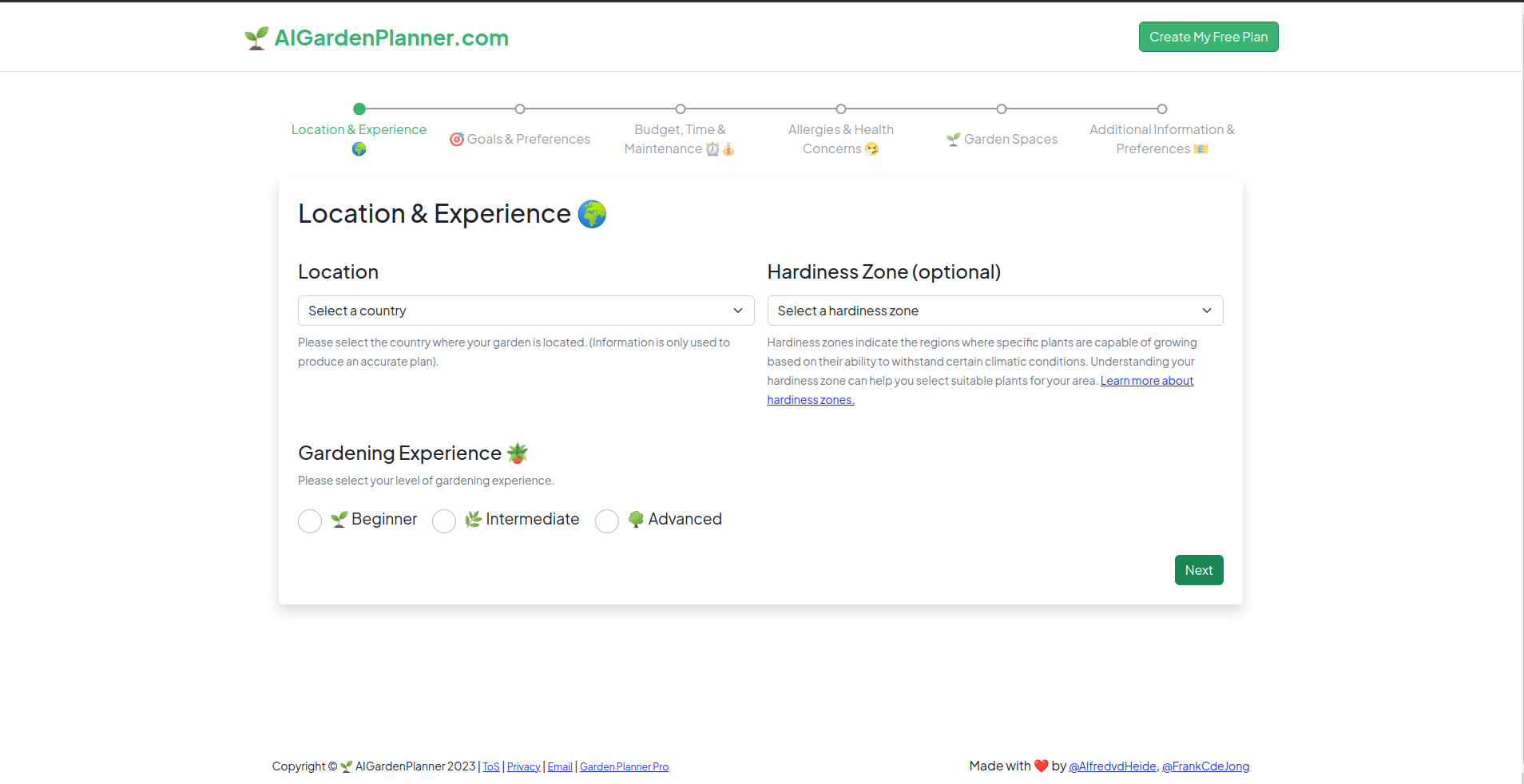This screenshot has height=784, width=1524.
Task: Click the seedling icon beside Beginner
Action: pyautogui.click(x=339, y=519)
